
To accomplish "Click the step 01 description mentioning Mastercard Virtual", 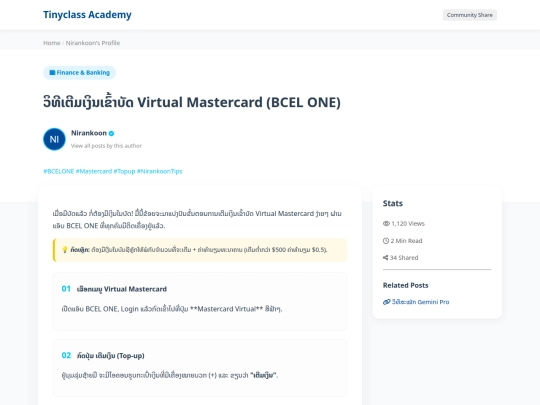I will 172,309.
